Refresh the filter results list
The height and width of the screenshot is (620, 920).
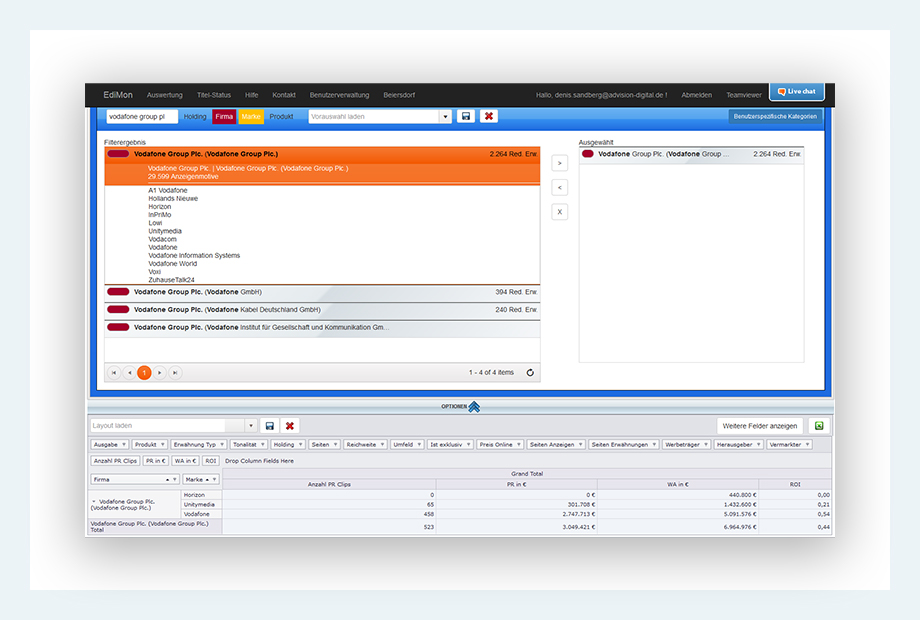coord(530,372)
